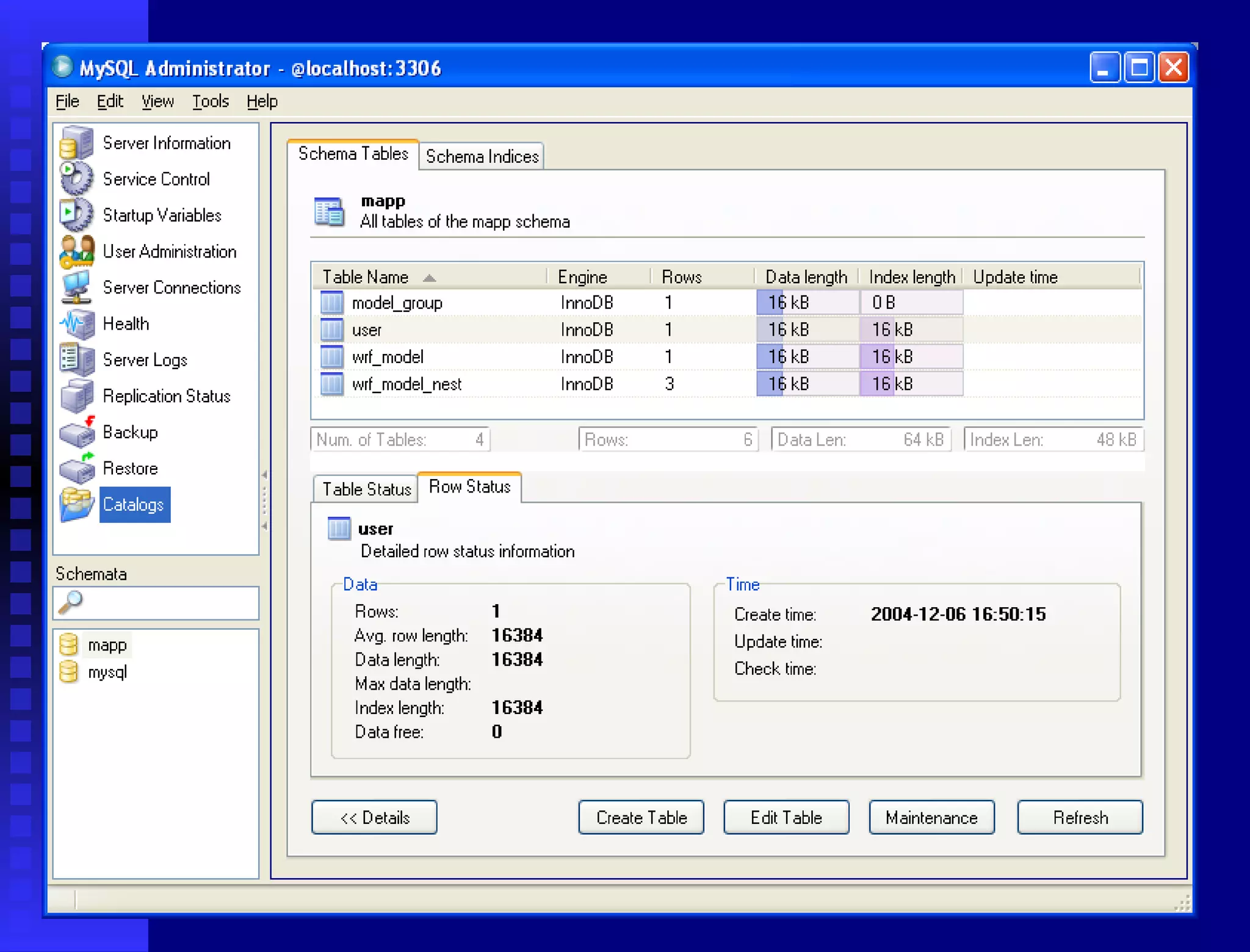Collapse sidebar using splitter arrow handle
This screenshot has height=952, width=1250.
click(x=264, y=475)
